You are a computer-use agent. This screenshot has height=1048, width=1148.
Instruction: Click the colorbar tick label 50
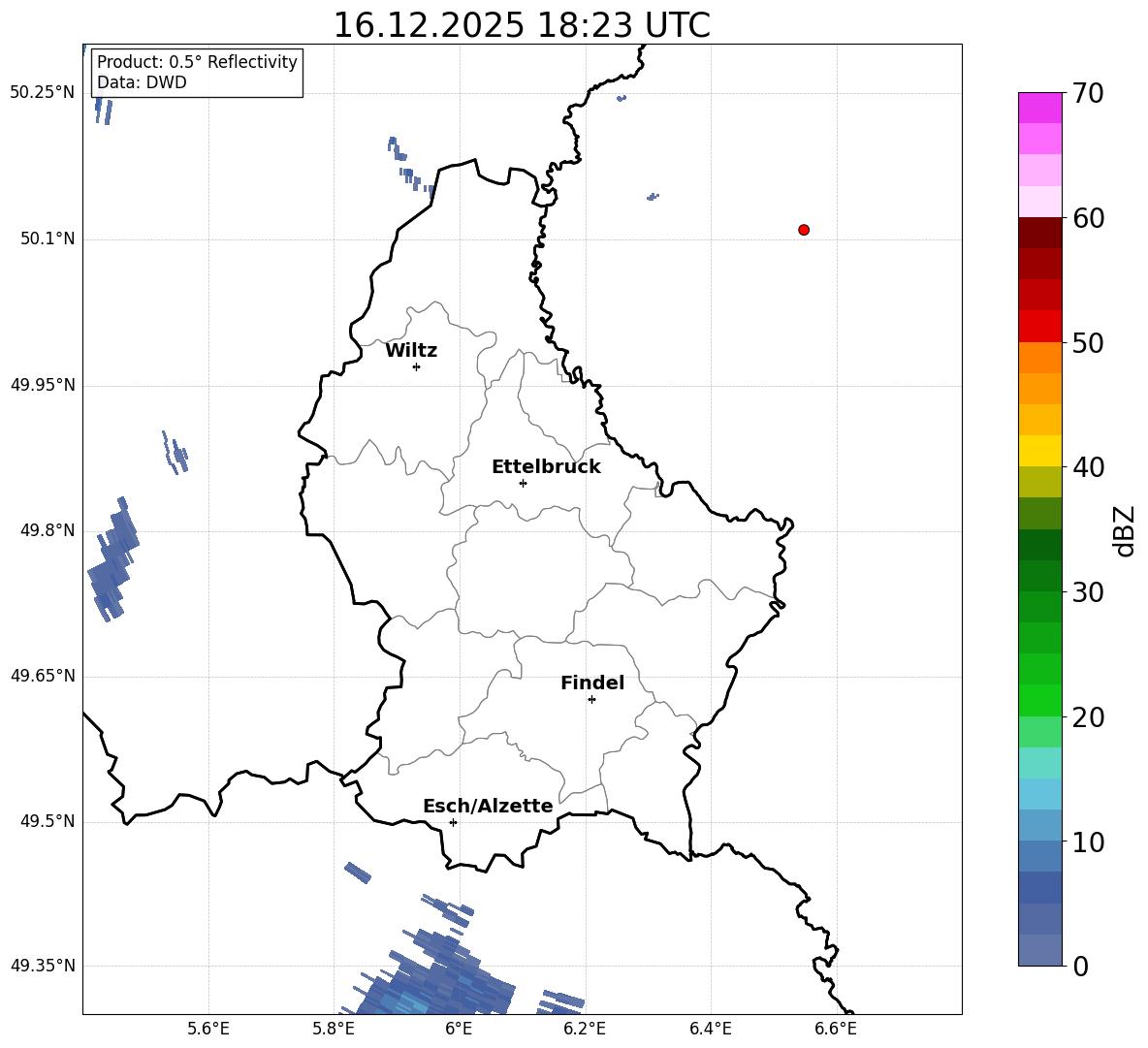pos(1088,342)
